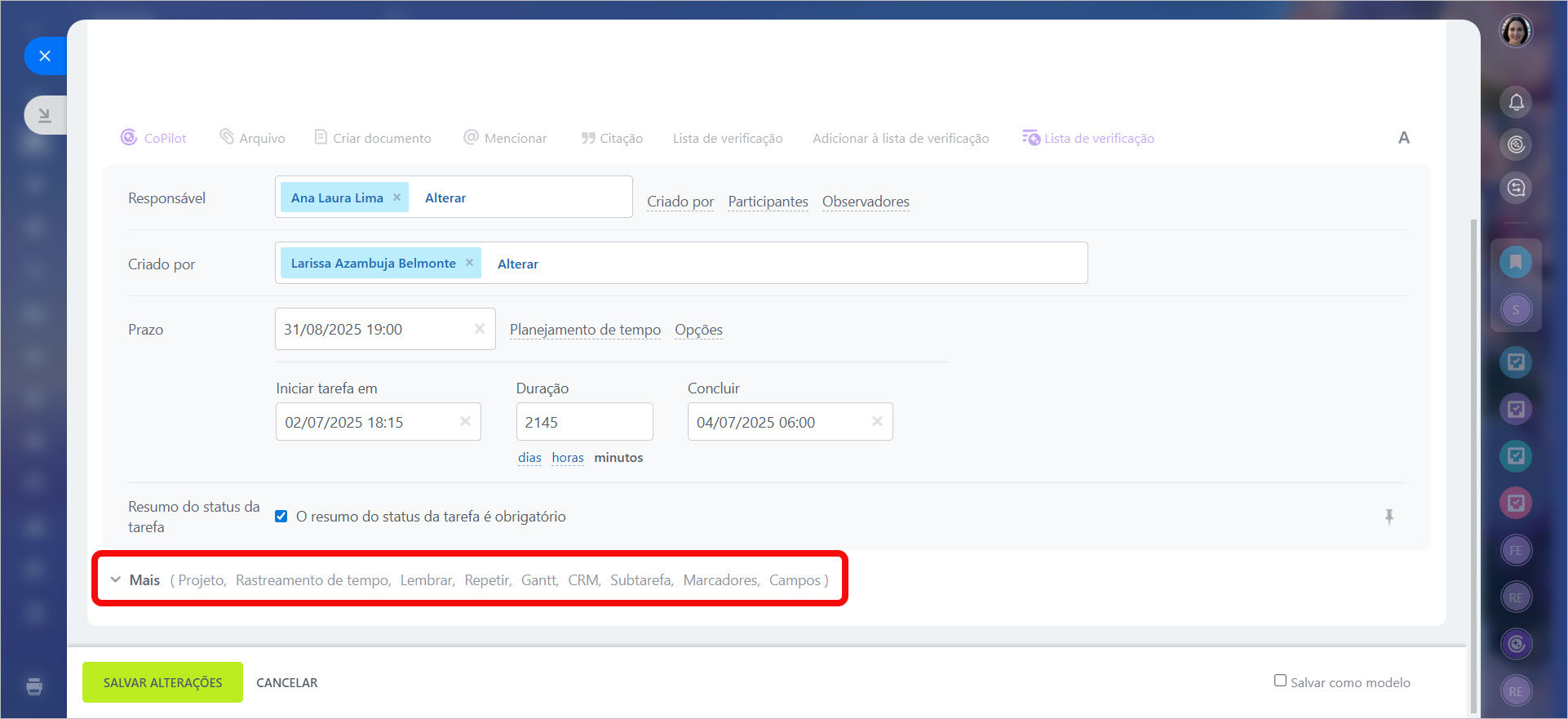Click the sidebar chat history icon
1568x719 pixels.
(1516, 188)
